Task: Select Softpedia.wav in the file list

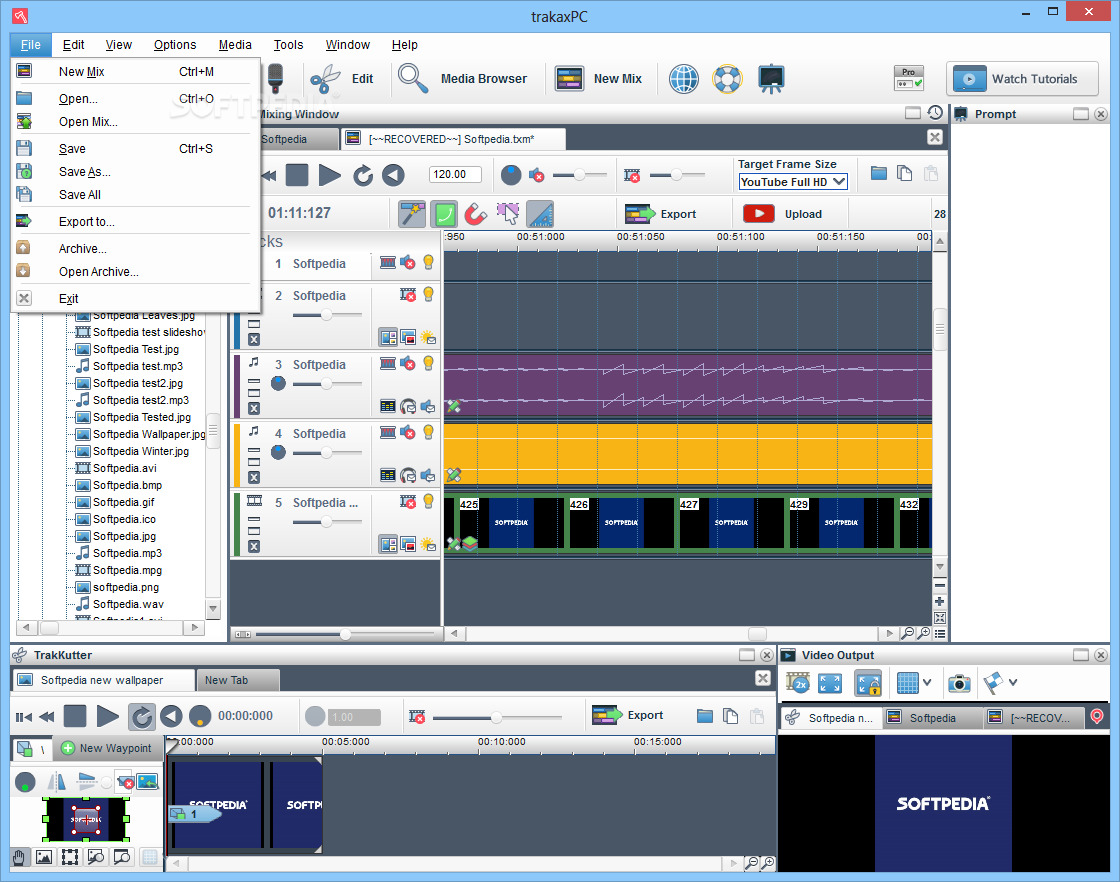Action: tap(120, 604)
